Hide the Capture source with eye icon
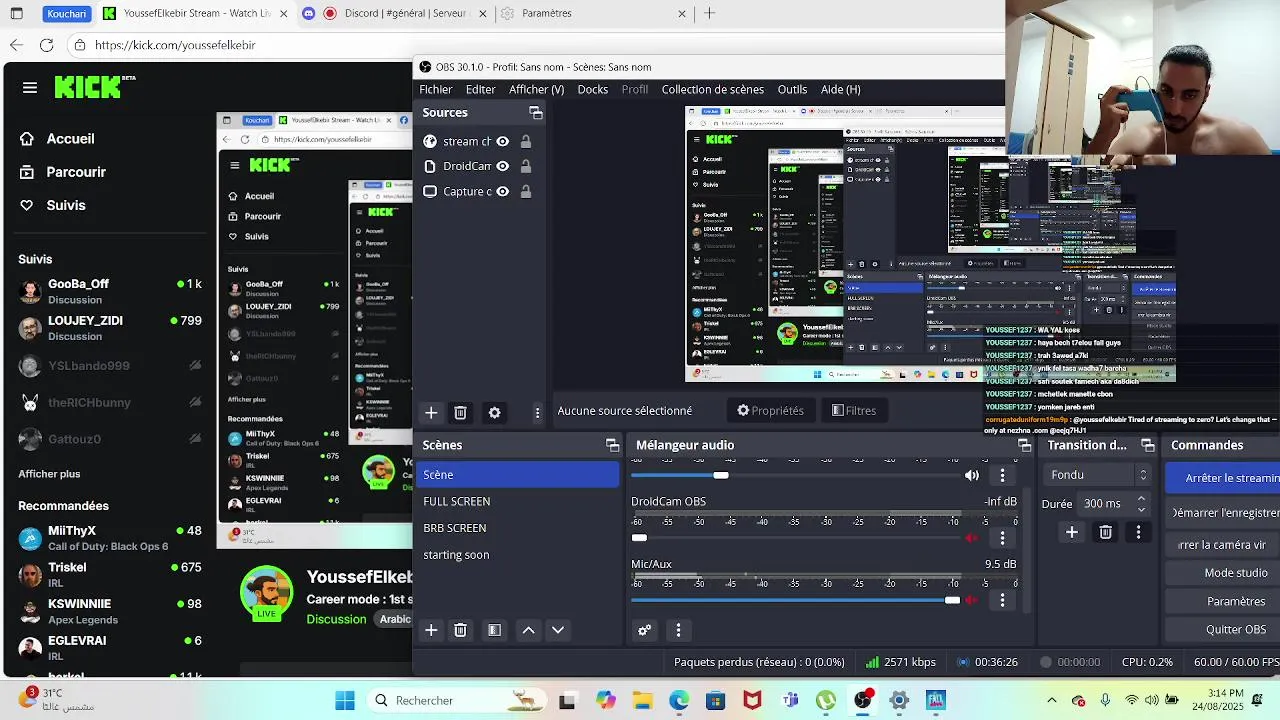This screenshot has width=1280, height=720. click(x=502, y=191)
